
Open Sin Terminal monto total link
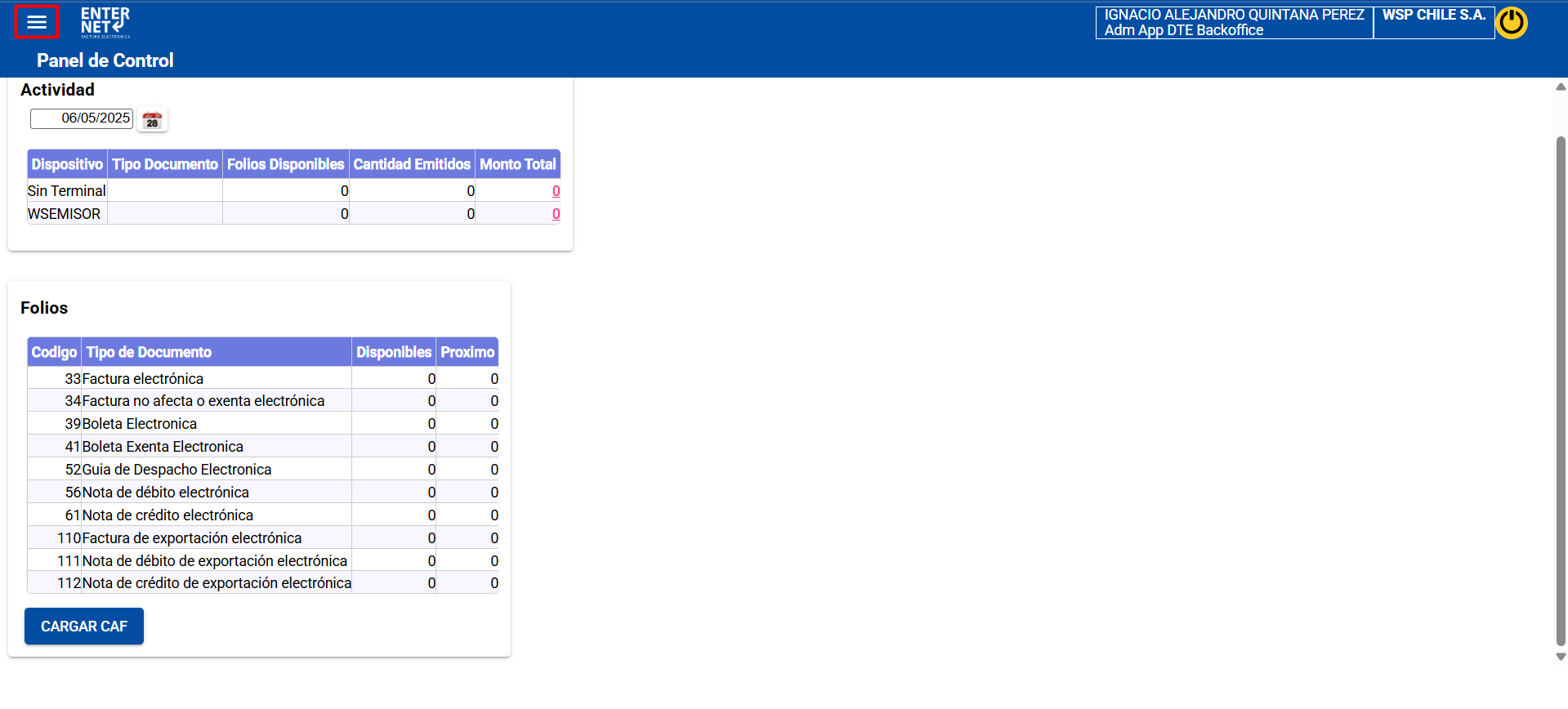[x=556, y=191]
